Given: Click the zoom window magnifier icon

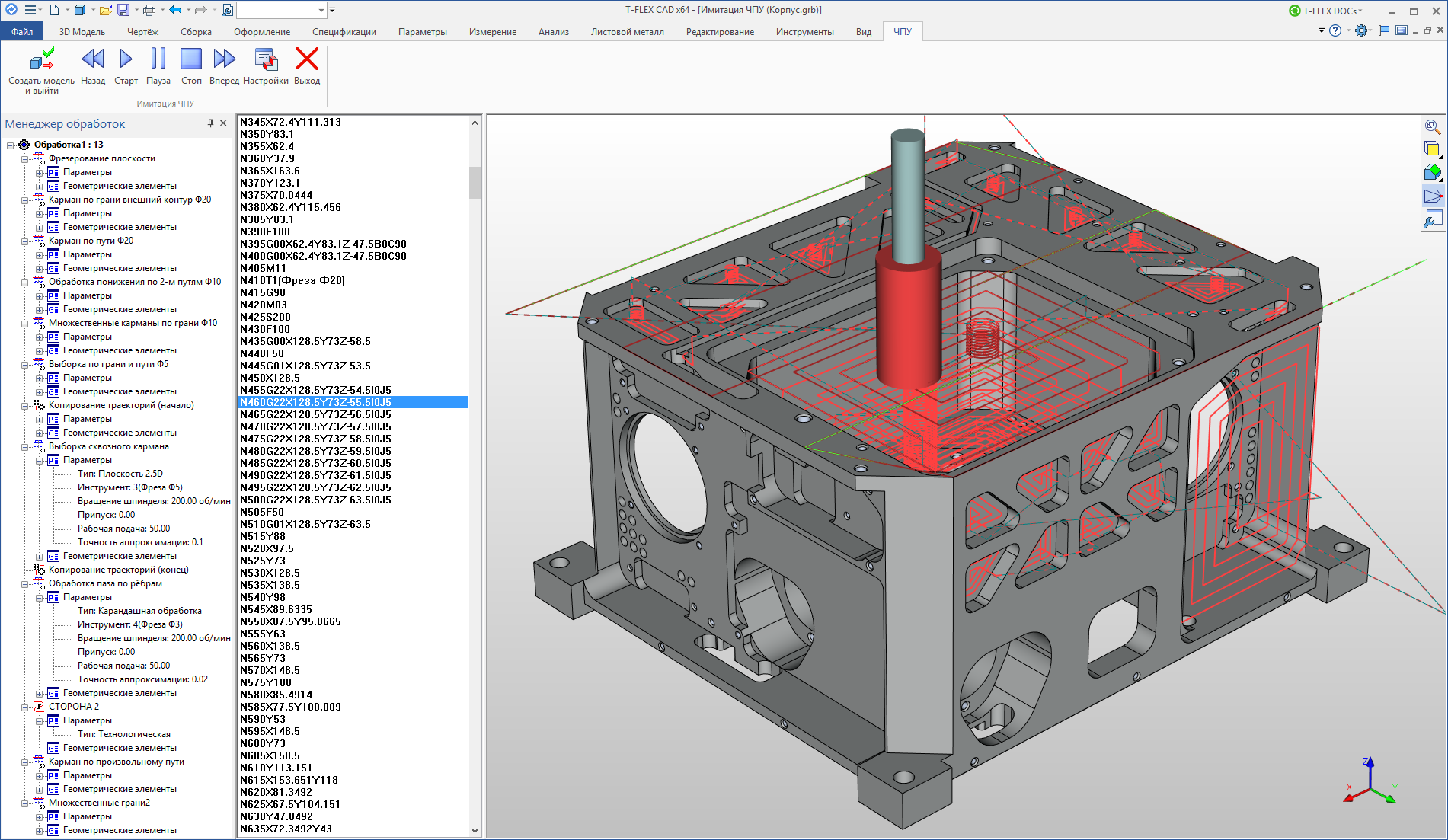Looking at the screenshot, I should pyautogui.click(x=1433, y=126).
